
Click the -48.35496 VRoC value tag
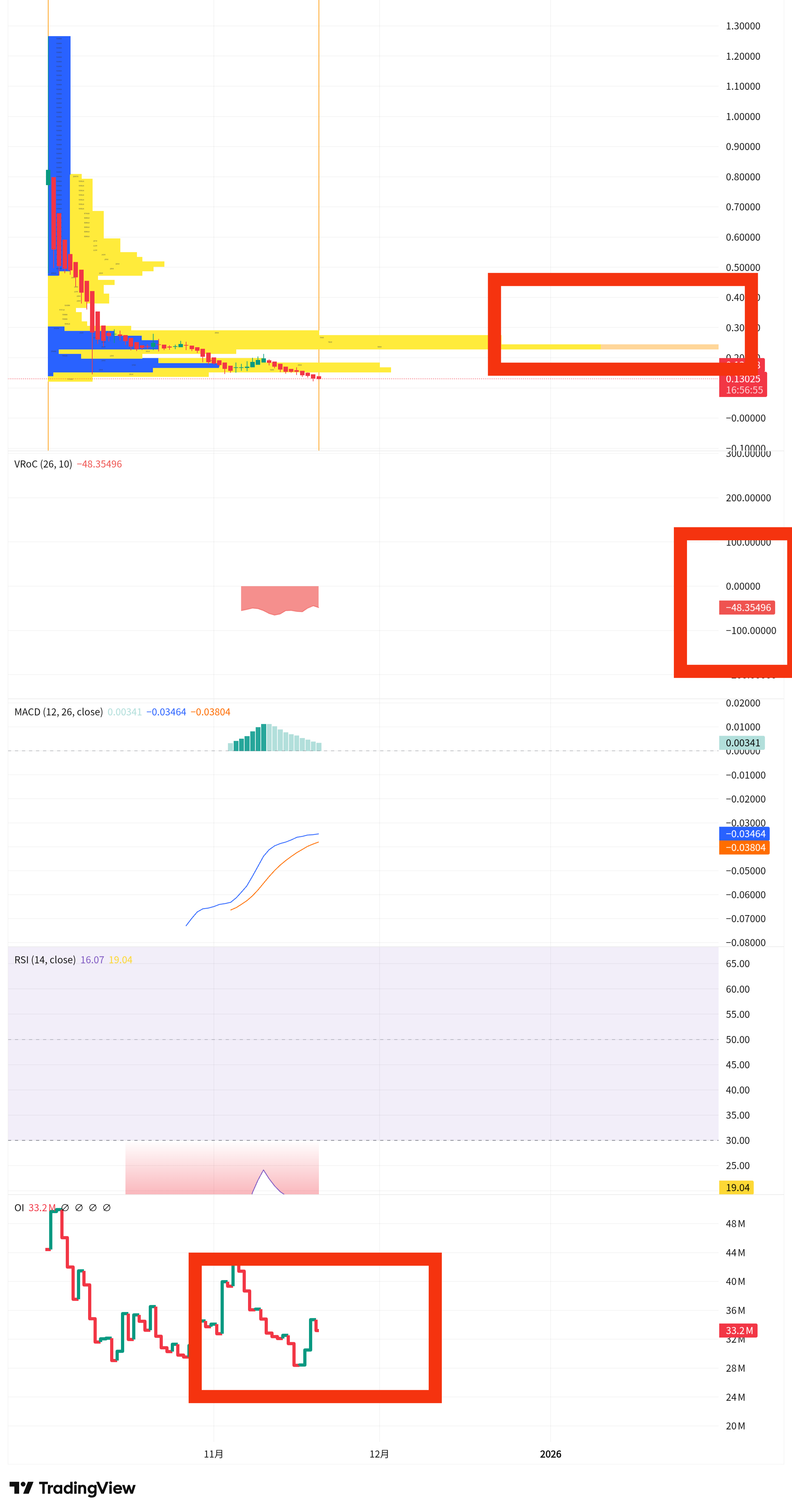(x=747, y=607)
